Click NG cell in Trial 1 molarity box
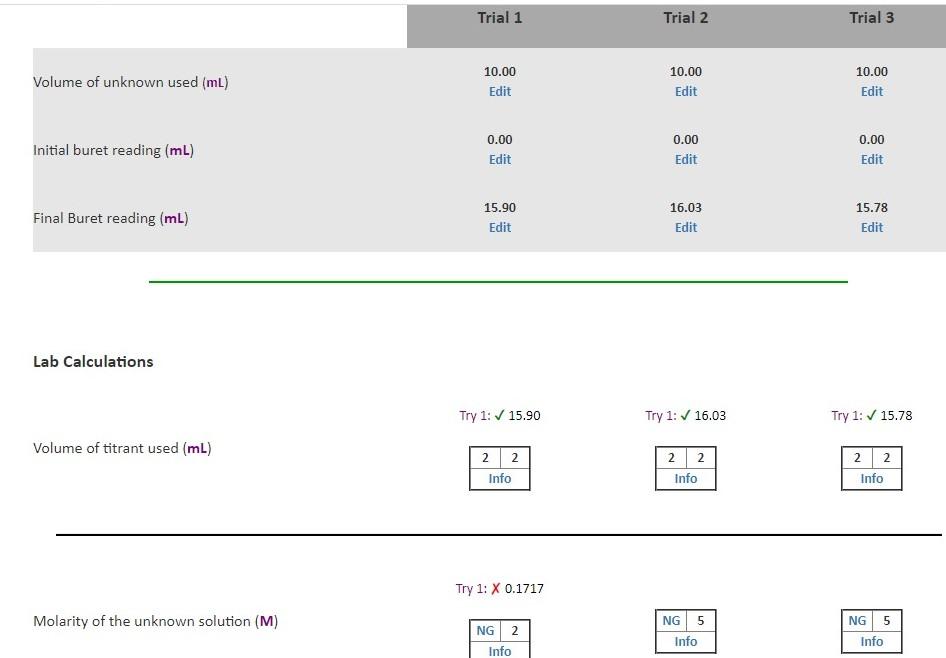Viewport: 946px width, 658px height. coord(485,630)
